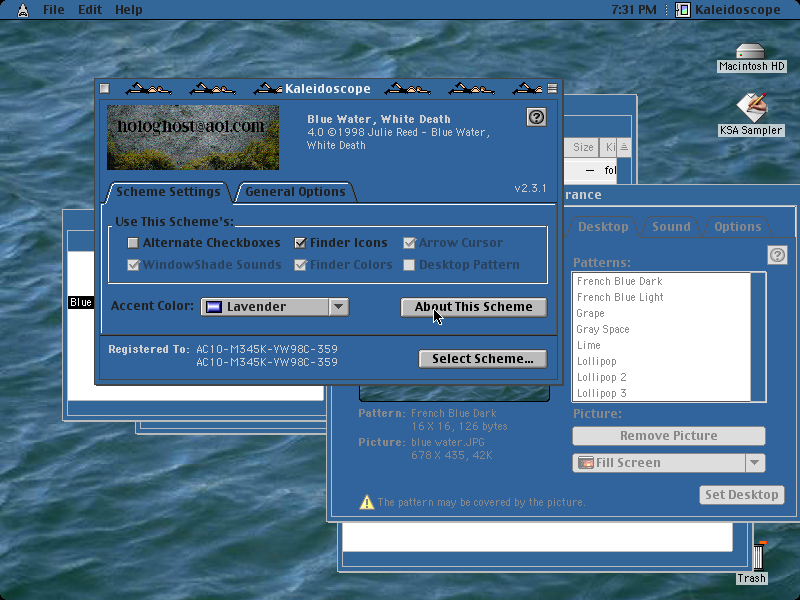Viewport: 800px width, 600px height.
Task: Click the Appearance window help icon
Action: [777, 255]
